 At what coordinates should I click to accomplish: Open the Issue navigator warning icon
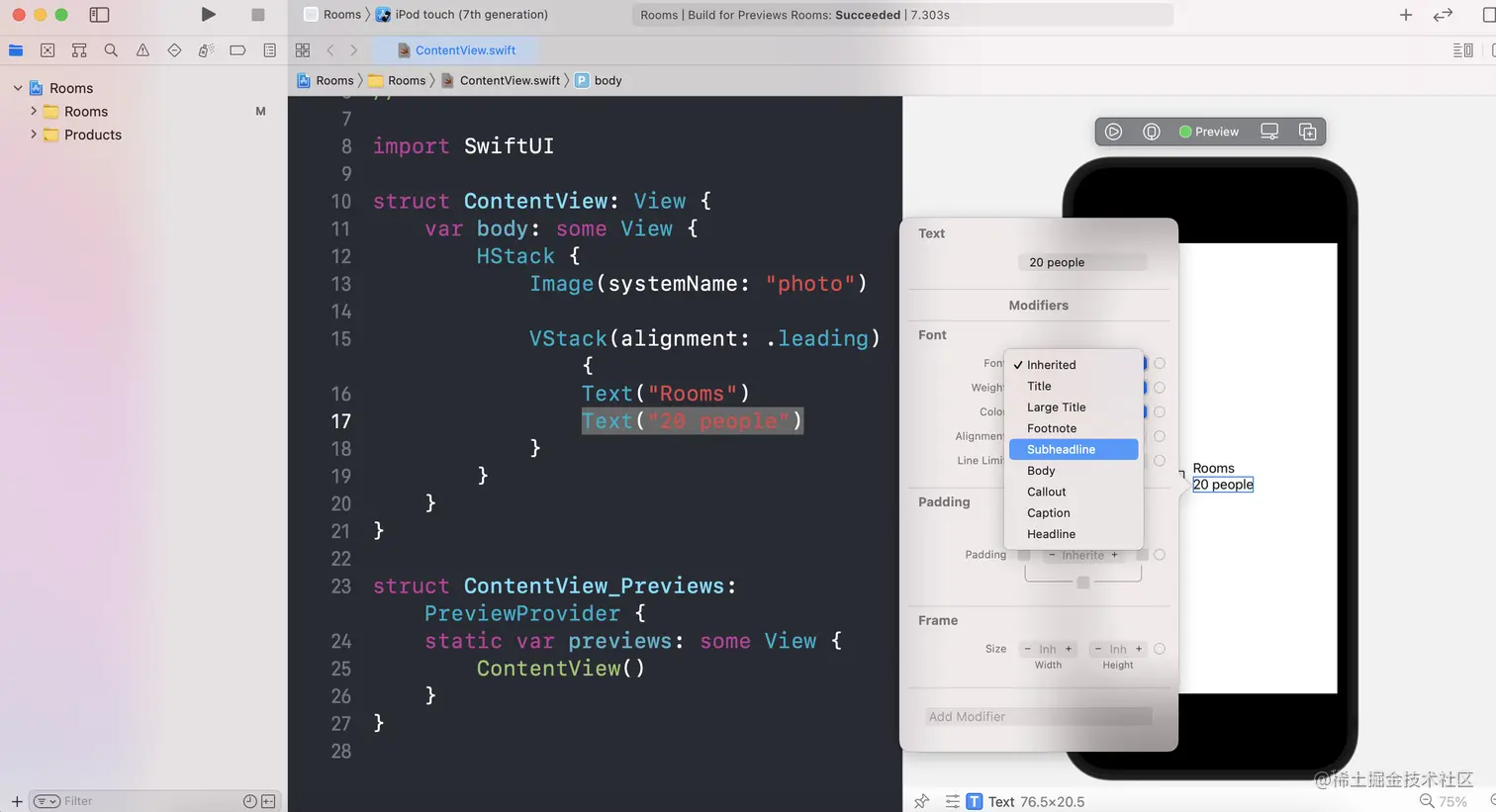[142, 50]
